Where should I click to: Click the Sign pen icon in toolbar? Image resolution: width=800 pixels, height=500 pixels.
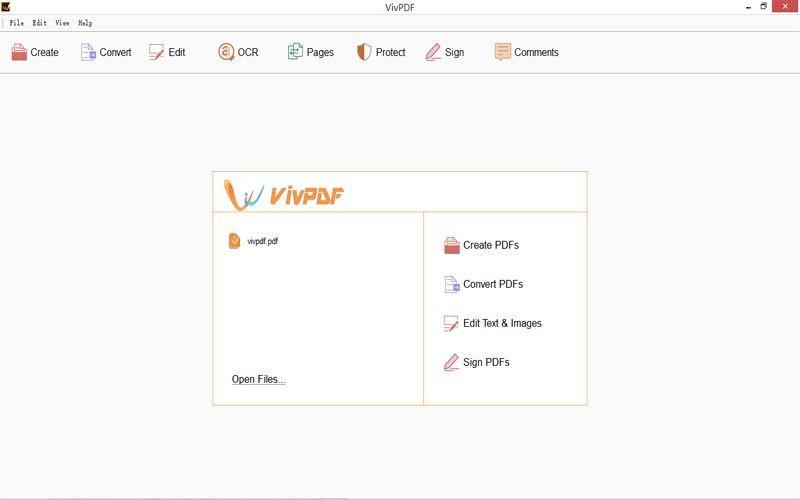(433, 52)
